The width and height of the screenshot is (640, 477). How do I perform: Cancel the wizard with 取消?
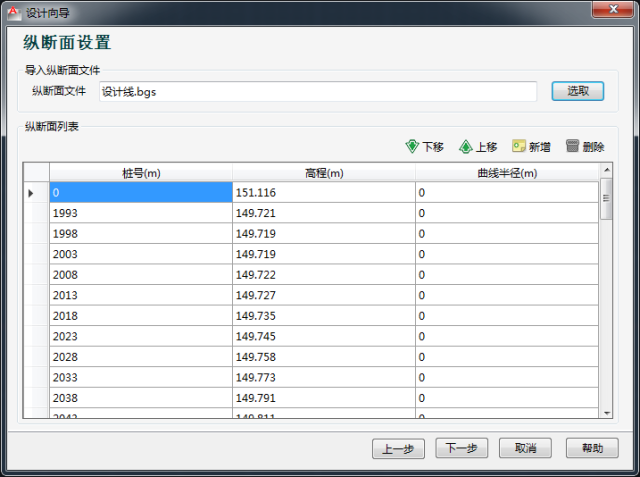(x=526, y=448)
